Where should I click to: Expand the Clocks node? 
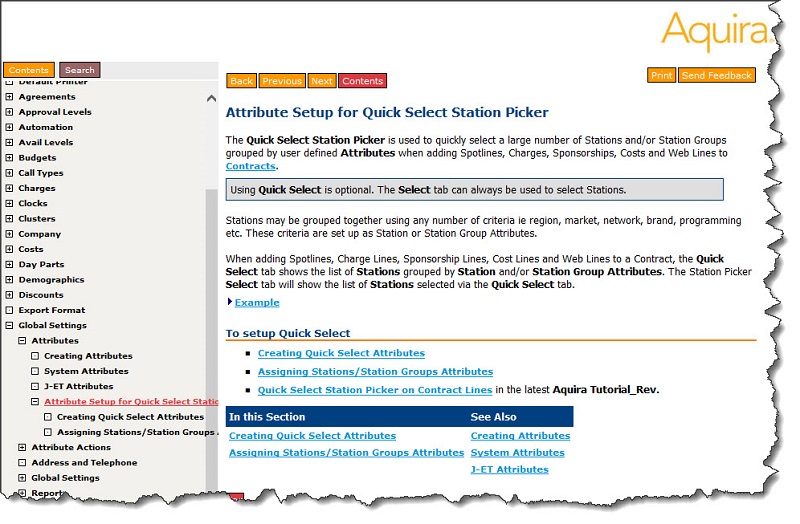point(9,203)
